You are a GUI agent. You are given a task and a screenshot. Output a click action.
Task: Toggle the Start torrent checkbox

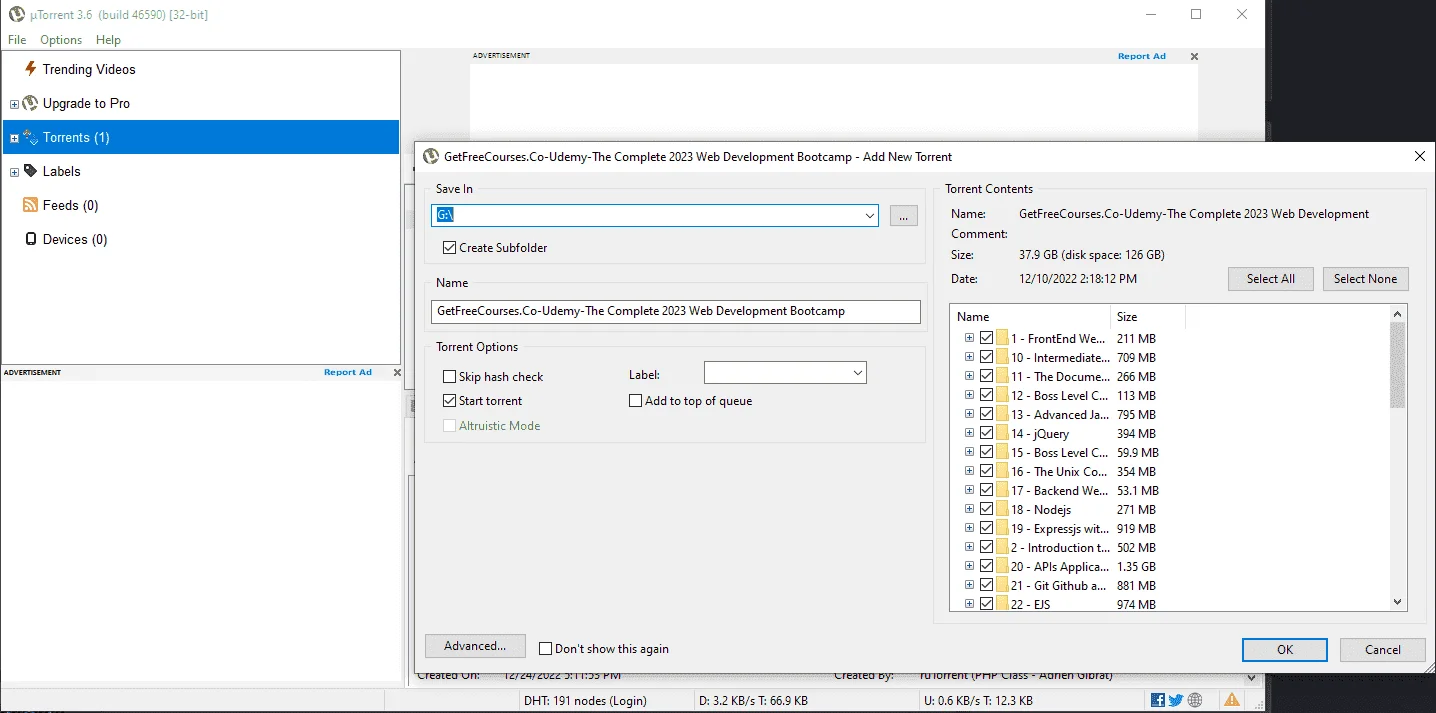coord(450,400)
